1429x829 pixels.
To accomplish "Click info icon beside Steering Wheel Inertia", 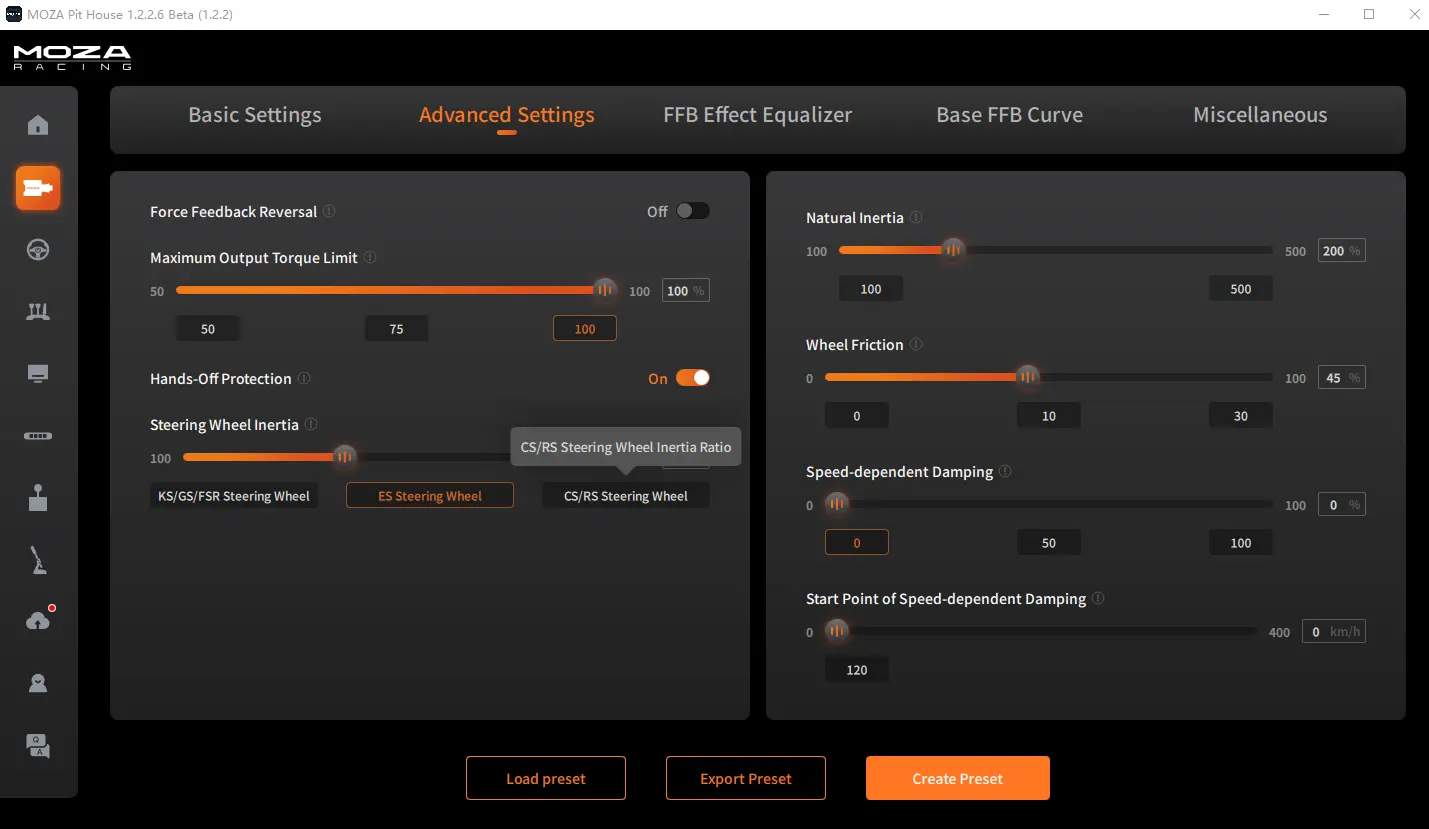I will [x=311, y=425].
